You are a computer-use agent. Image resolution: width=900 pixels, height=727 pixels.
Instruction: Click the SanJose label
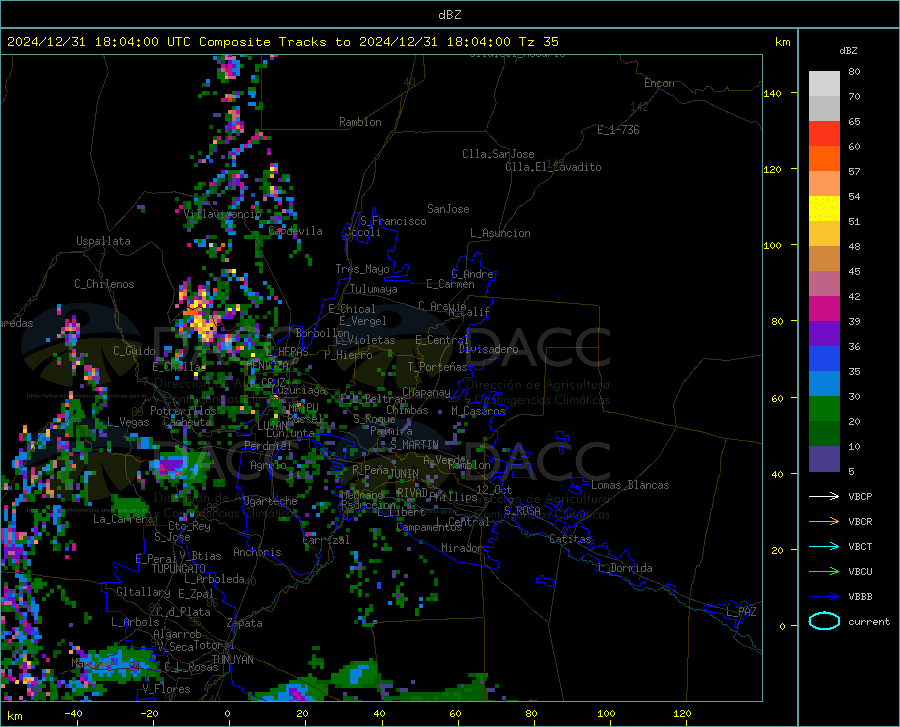coord(448,209)
